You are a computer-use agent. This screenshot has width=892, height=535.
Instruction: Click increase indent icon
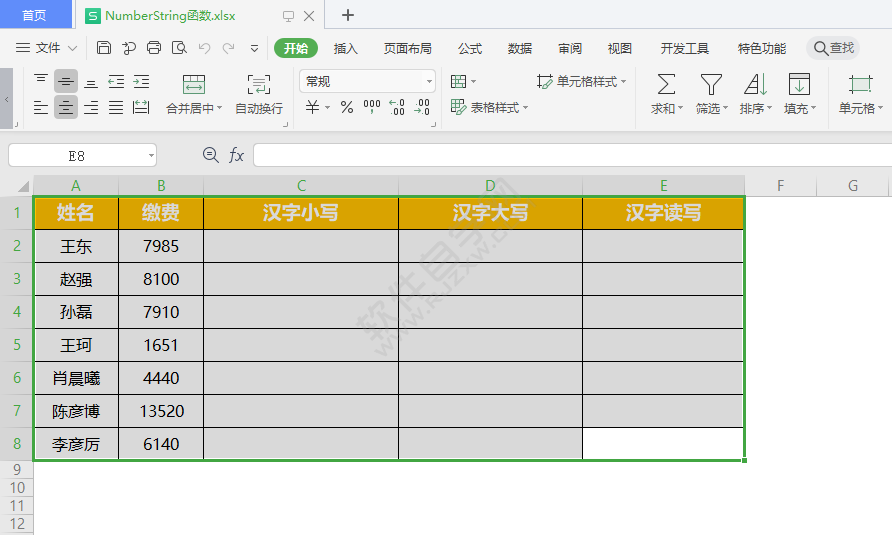pyautogui.click(x=141, y=81)
